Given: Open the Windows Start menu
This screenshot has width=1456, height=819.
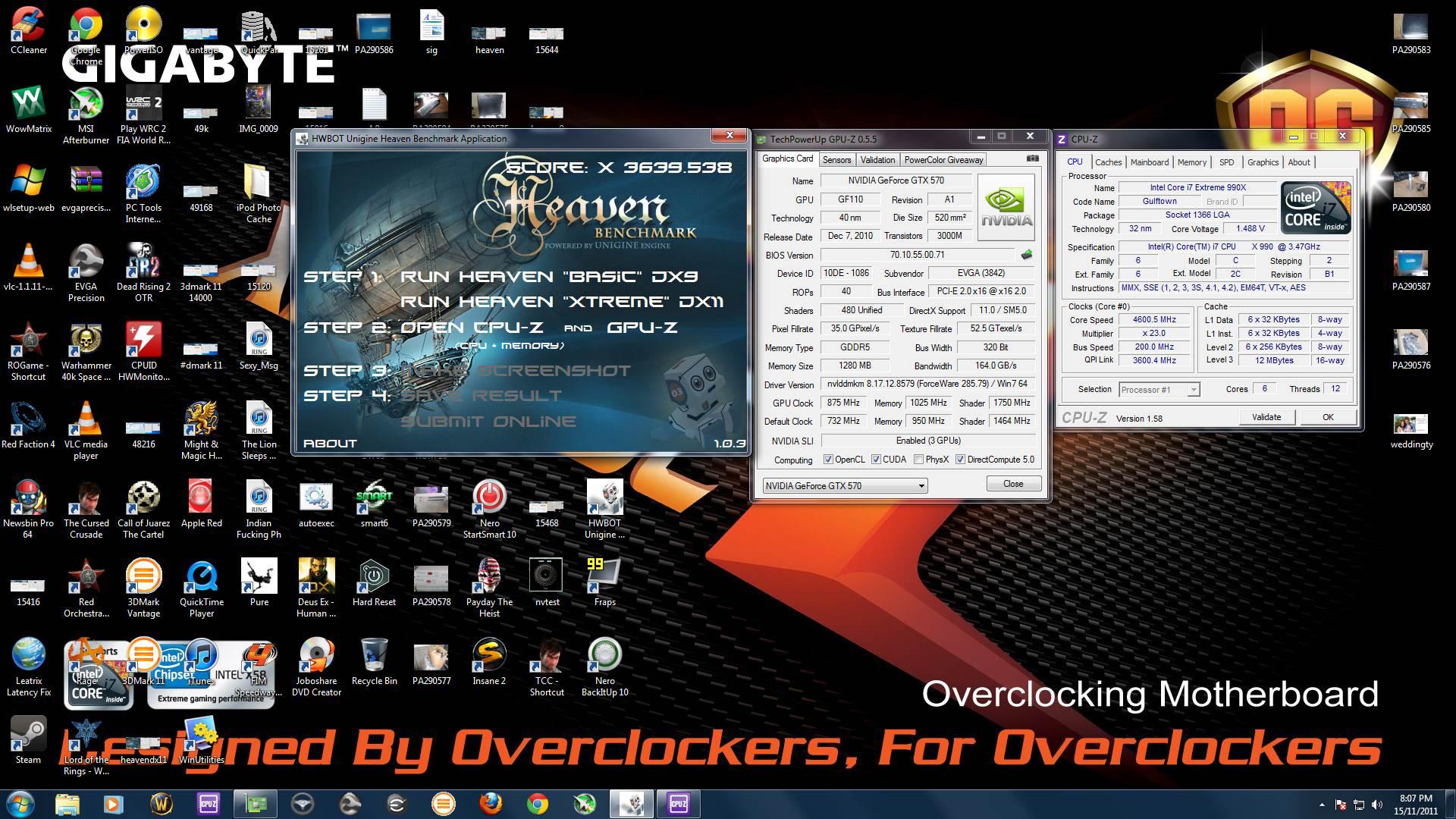Looking at the screenshot, I should pyautogui.click(x=20, y=803).
